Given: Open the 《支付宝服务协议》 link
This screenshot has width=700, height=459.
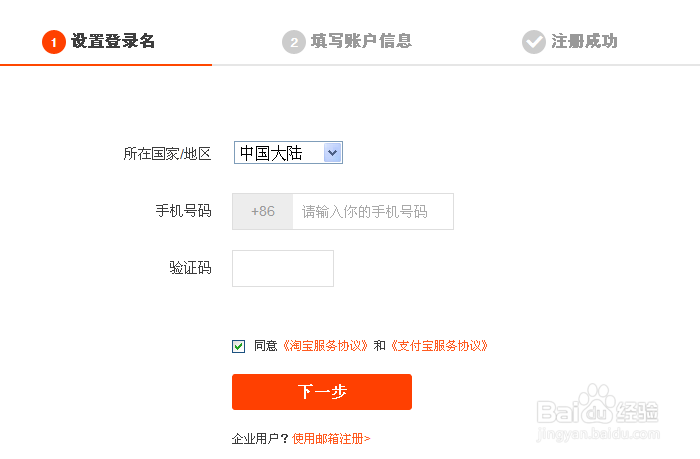Looking at the screenshot, I should [438, 346].
